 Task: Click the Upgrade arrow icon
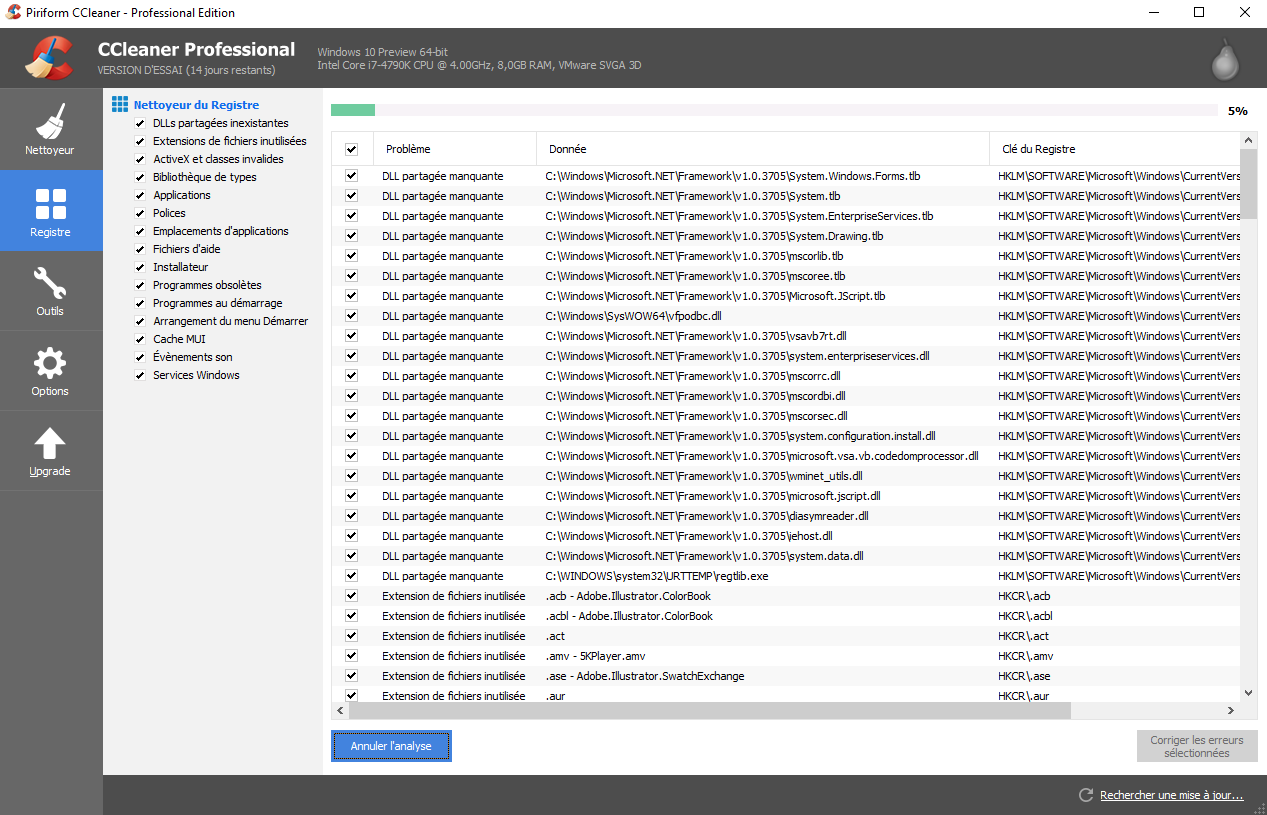50,444
